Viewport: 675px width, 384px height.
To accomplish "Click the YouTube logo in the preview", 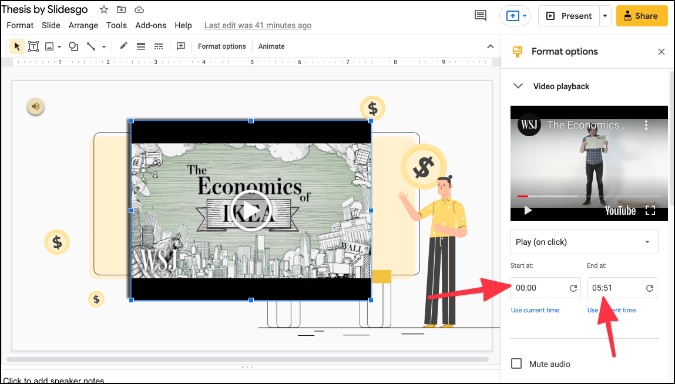I will 620,211.
